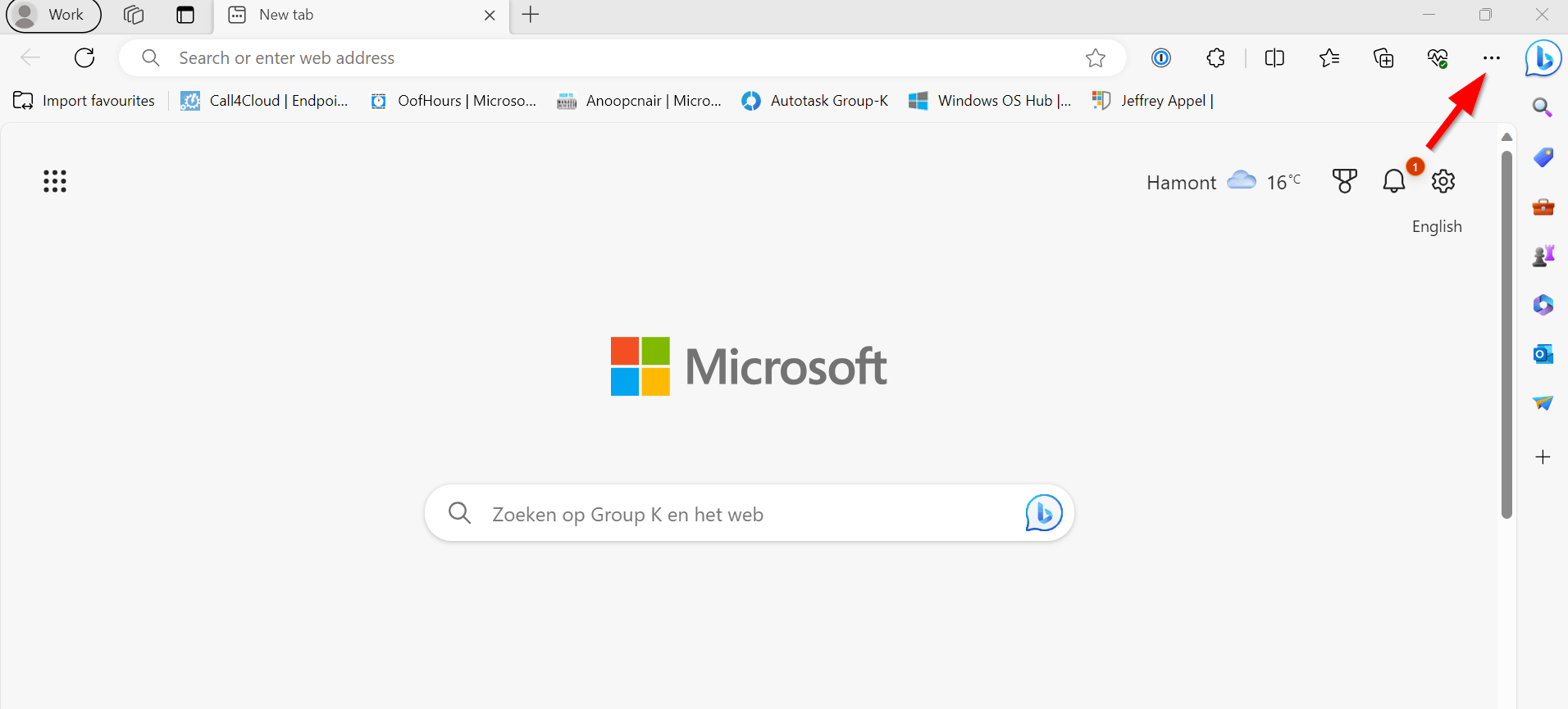
Task: Open the Rewards trophy icon
Action: click(x=1344, y=181)
